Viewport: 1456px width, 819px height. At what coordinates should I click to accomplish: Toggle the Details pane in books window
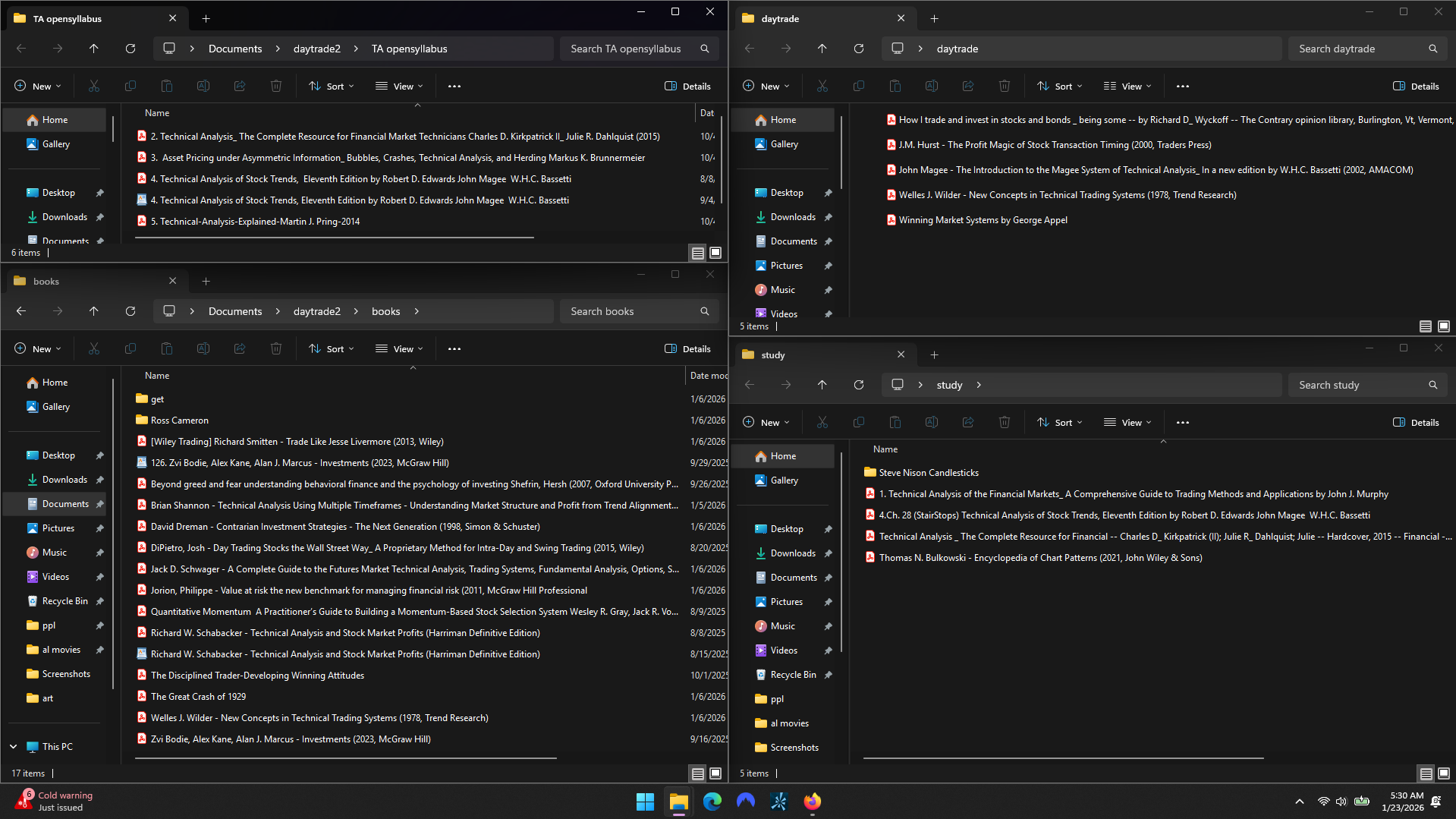(687, 349)
